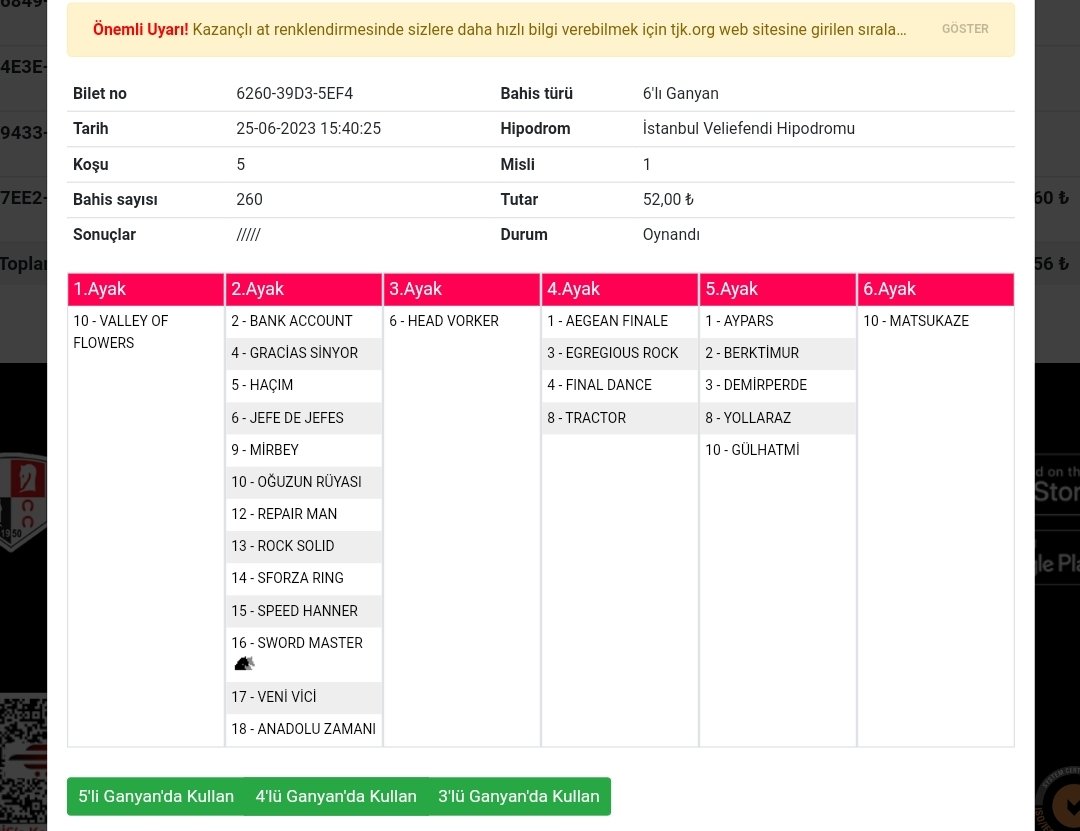Click 15 - SPEED HANNER entry
The image size is (1080, 831).
[294, 611]
